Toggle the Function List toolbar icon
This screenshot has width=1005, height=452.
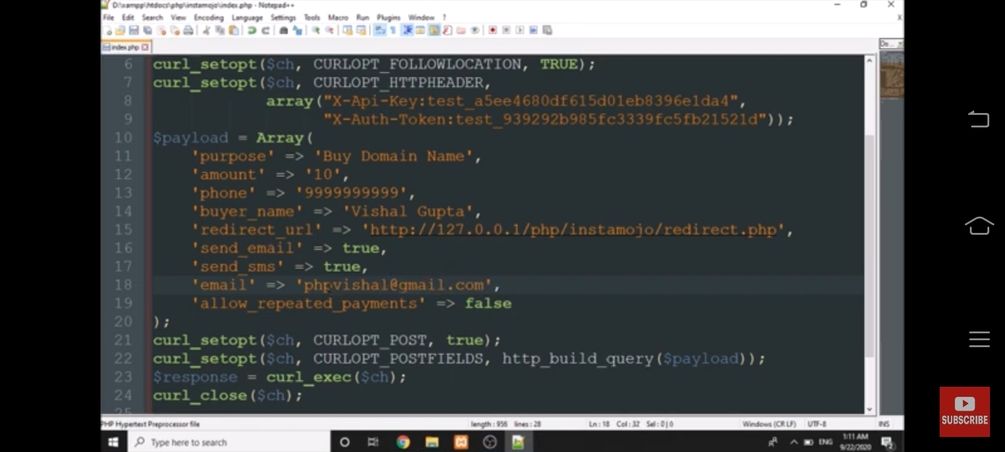click(447, 30)
